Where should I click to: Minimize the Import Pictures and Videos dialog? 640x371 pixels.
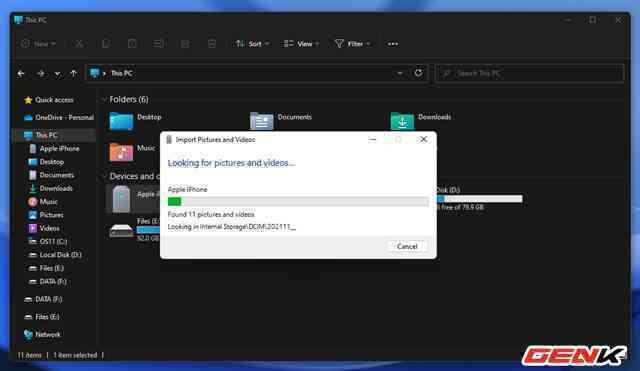[x=372, y=140]
